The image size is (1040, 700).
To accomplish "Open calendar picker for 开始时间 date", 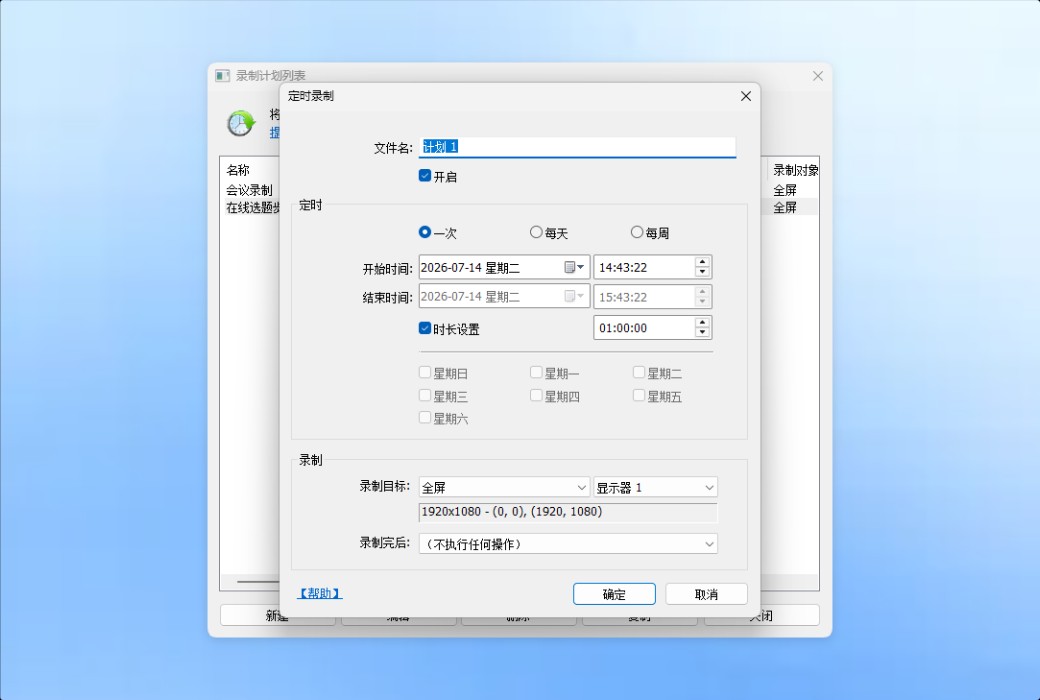I will (x=574, y=267).
